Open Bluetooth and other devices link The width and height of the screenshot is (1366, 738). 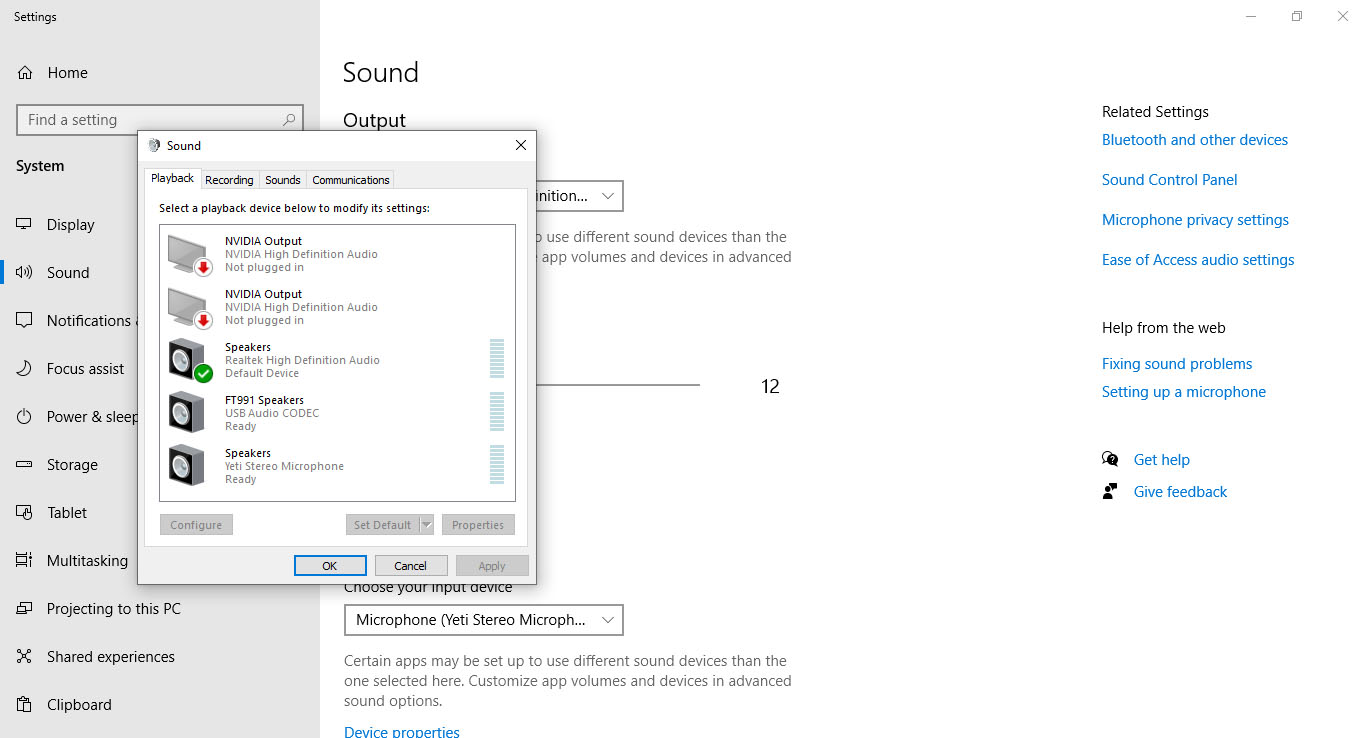(x=1195, y=140)
